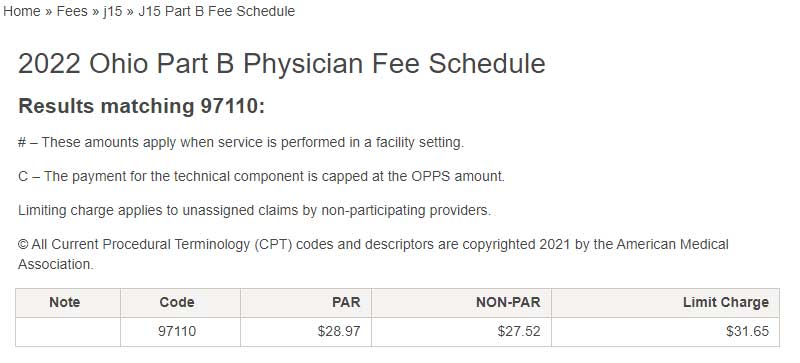800x363 pixels.
Task: Click the empty Note cell for 97110
Action: (x=68, y=332)
